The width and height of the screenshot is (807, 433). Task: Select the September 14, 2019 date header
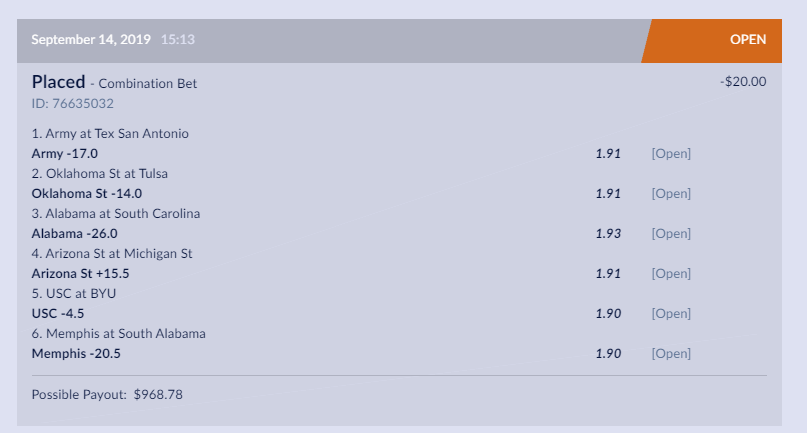point(91,40)
